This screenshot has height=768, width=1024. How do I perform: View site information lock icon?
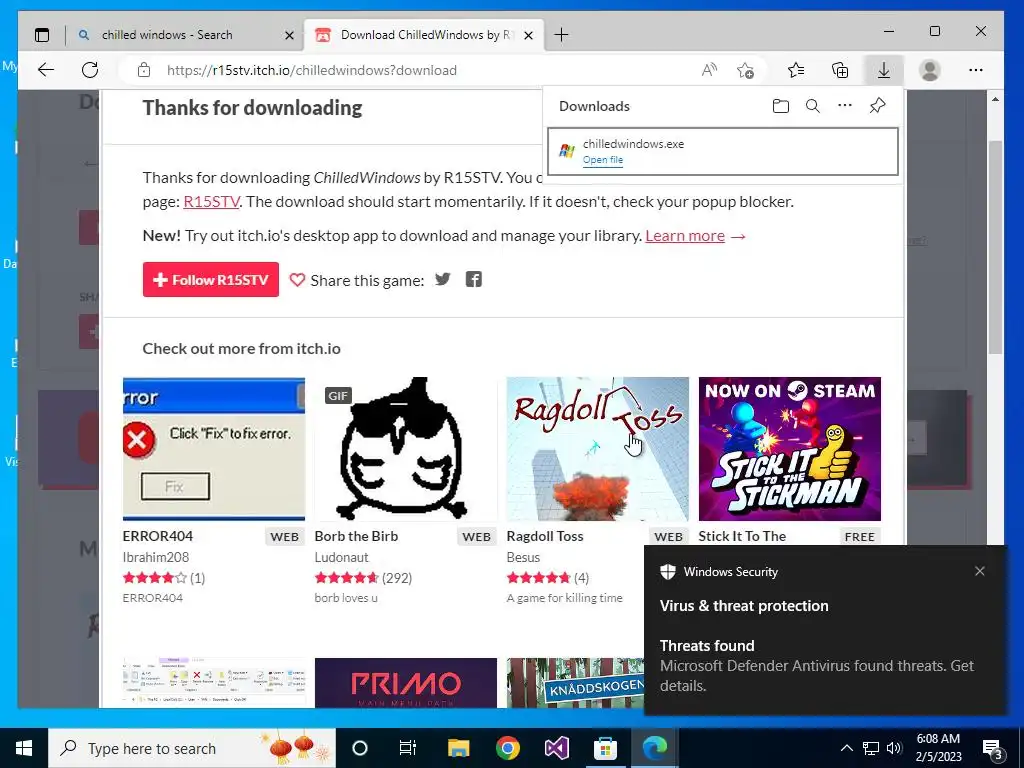point(144,70)
